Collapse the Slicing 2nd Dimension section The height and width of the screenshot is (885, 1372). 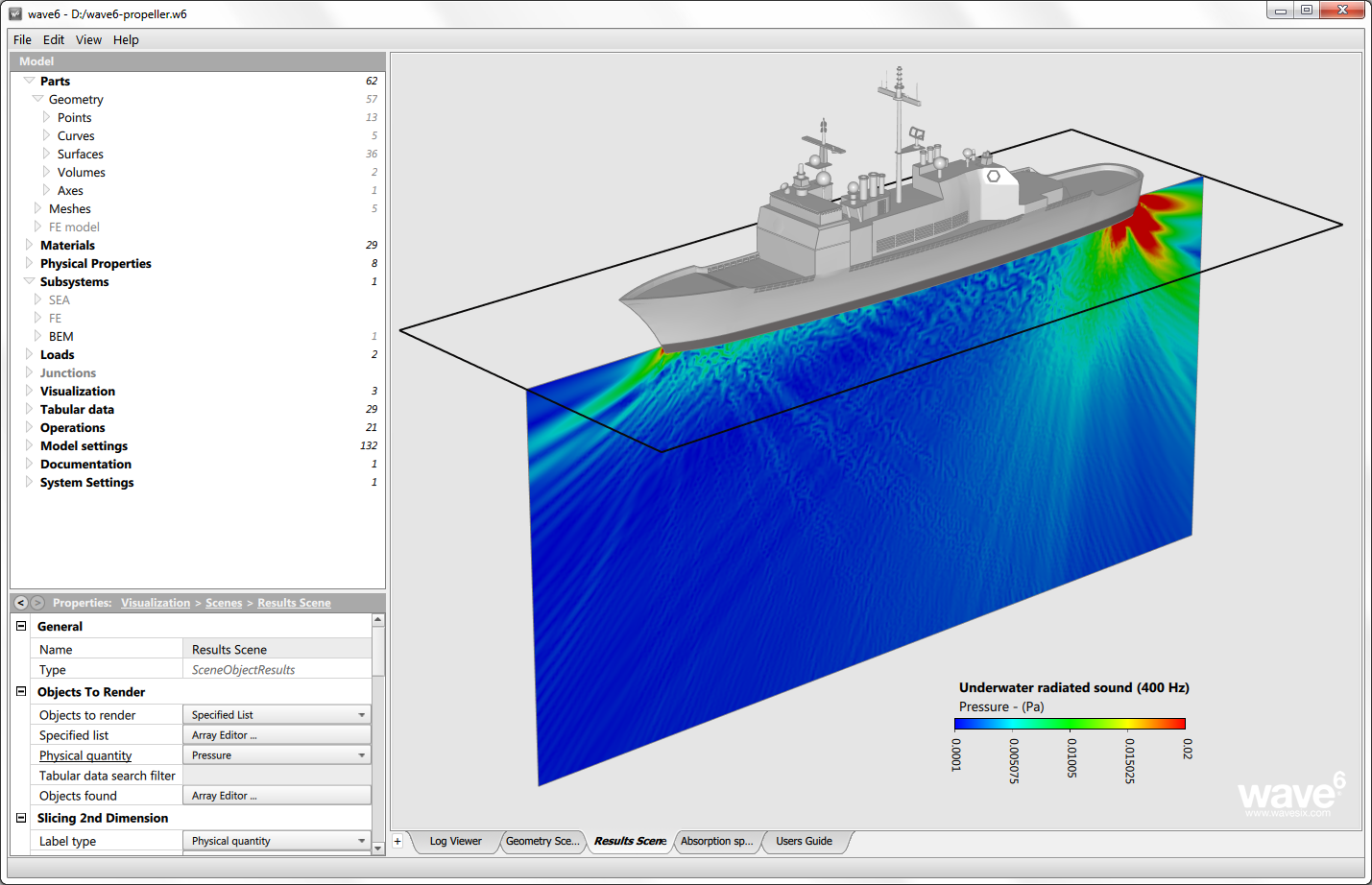click(21, 818)
